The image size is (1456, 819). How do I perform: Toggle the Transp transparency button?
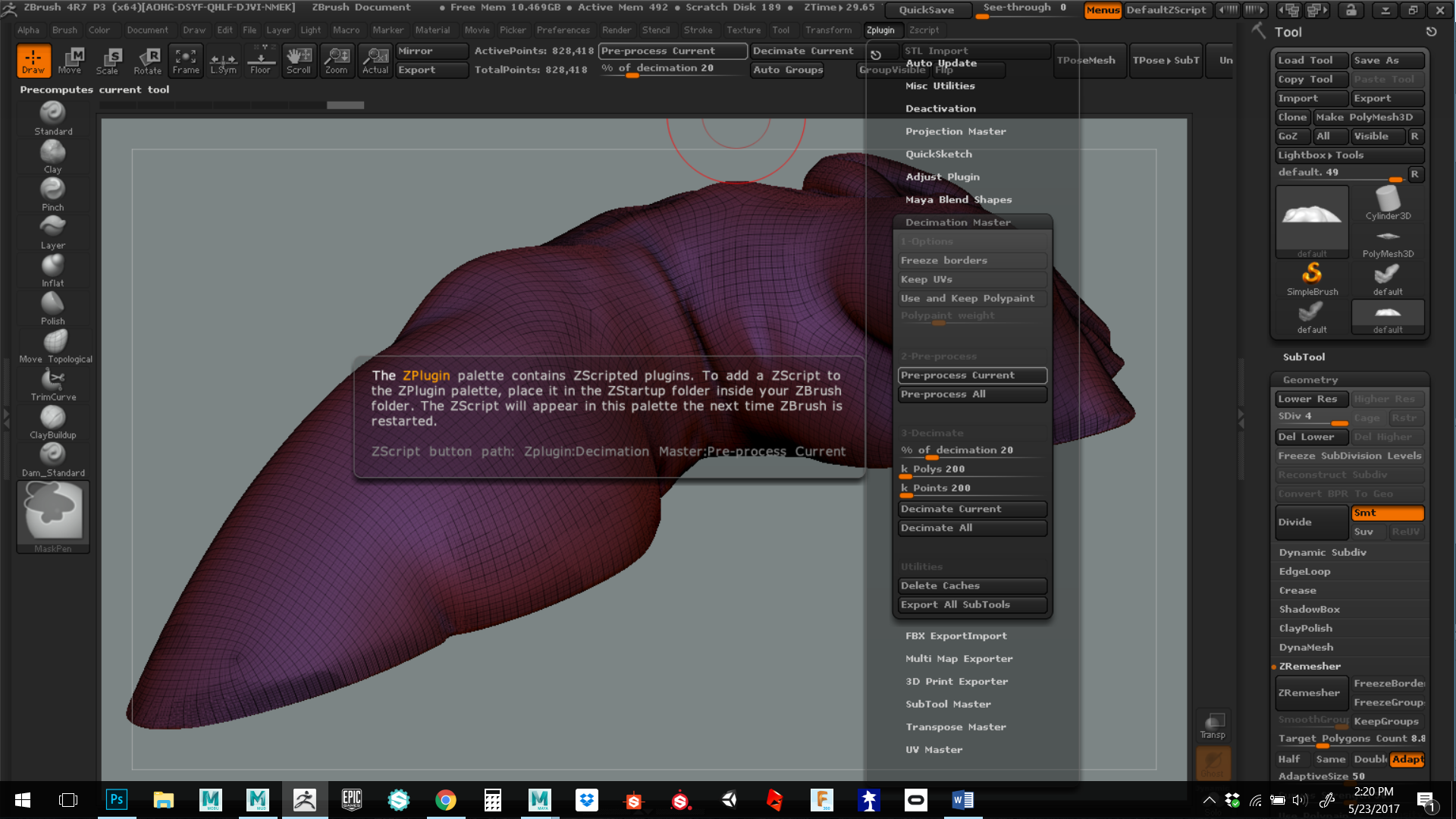[1213, 725]
